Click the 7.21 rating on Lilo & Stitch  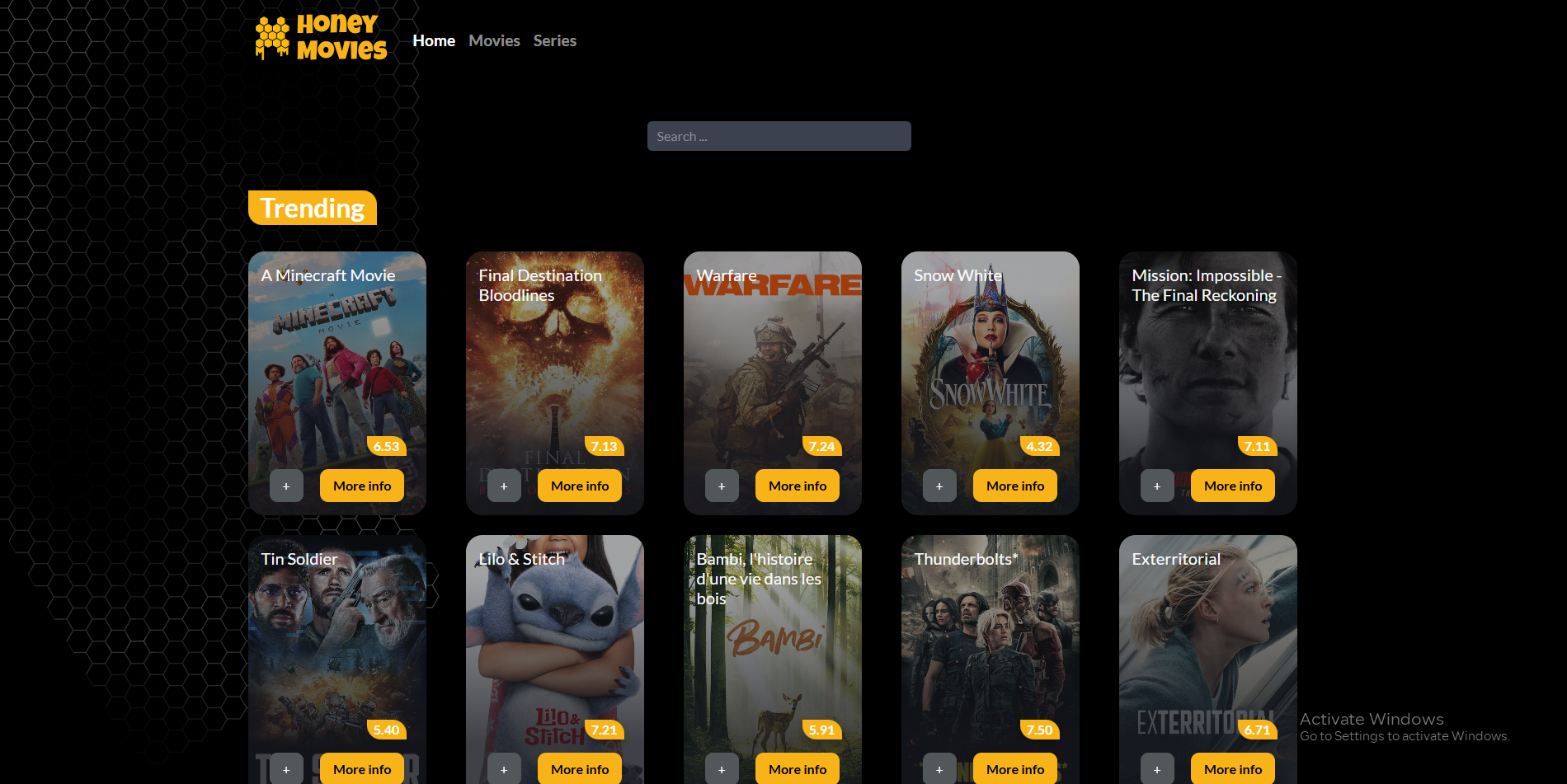(604, 730)
